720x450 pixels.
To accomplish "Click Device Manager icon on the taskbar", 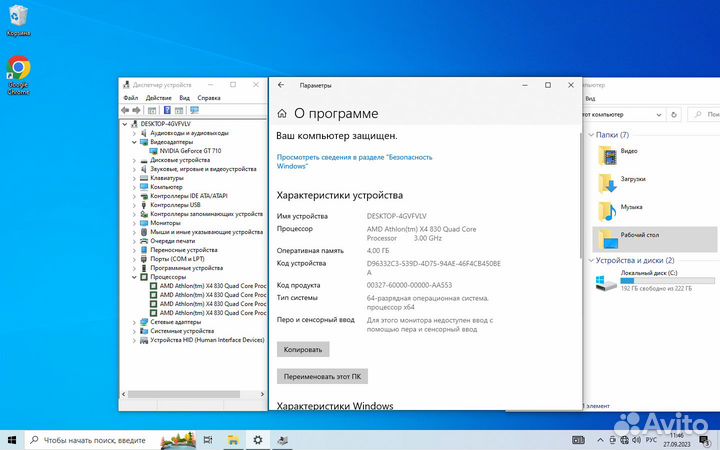I will [282, 440].
